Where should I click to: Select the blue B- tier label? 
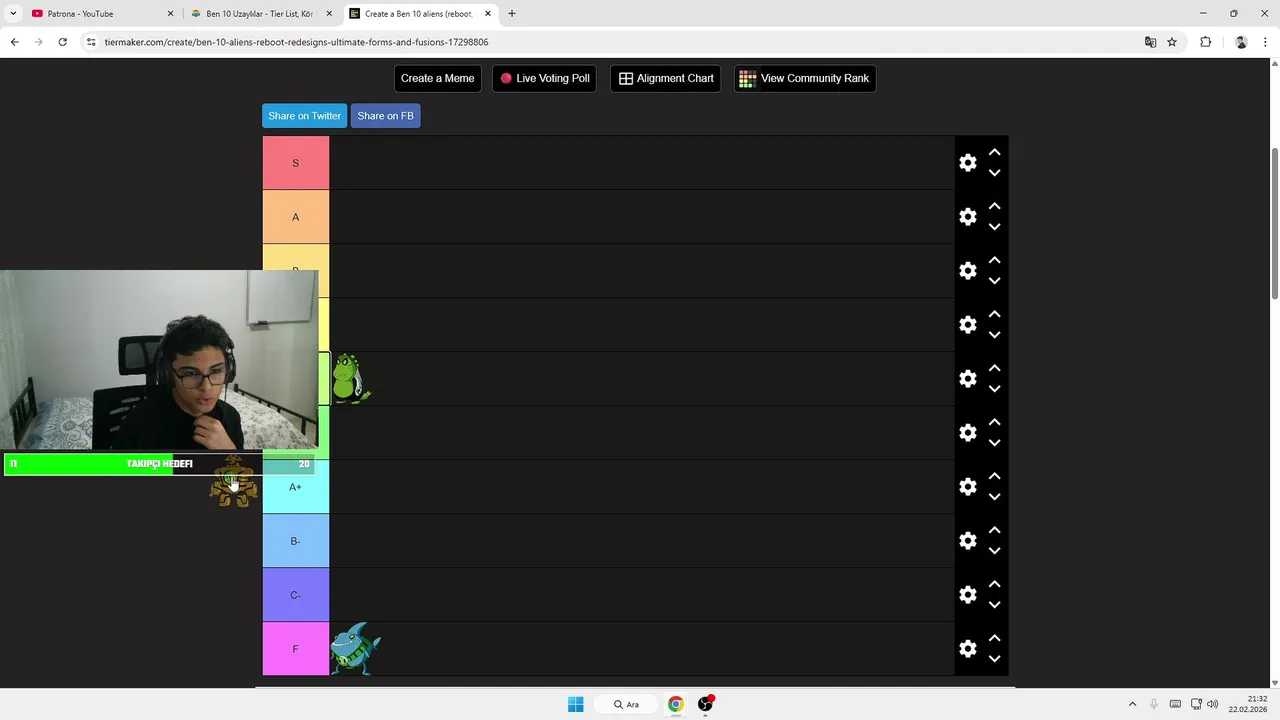(x=295, y=541)
